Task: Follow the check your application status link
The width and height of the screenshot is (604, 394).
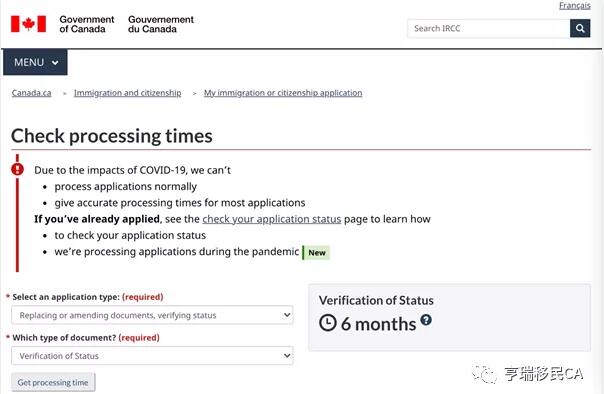Action: tap(272, 219)
